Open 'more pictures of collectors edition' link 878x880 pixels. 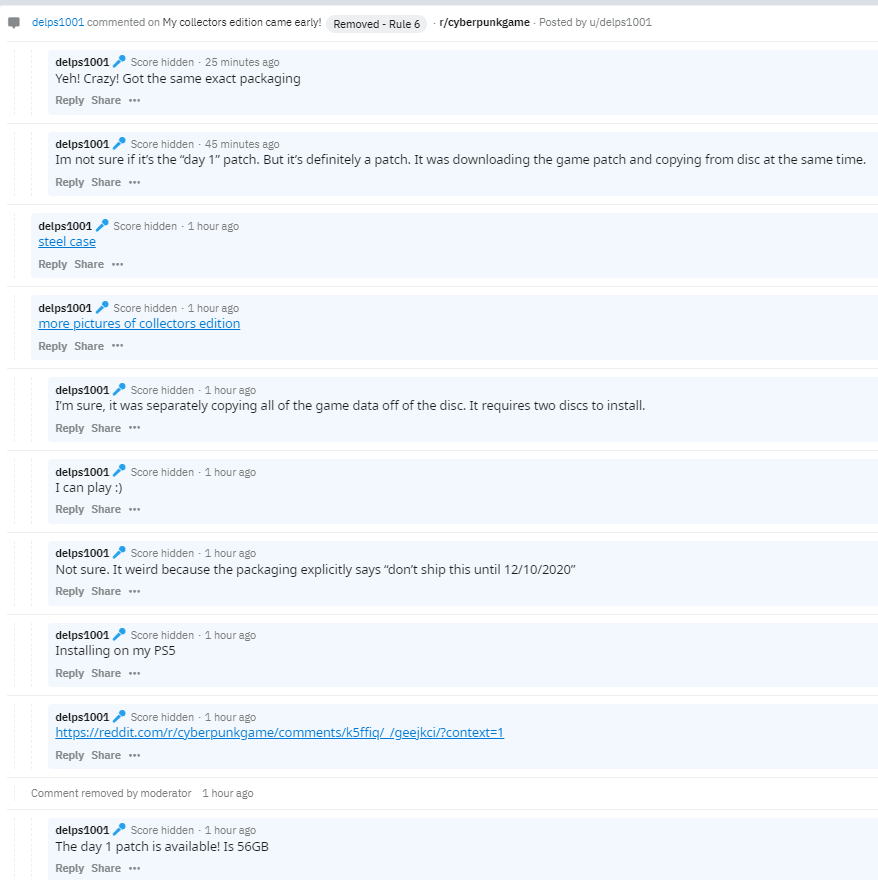(x=139, y=324)
